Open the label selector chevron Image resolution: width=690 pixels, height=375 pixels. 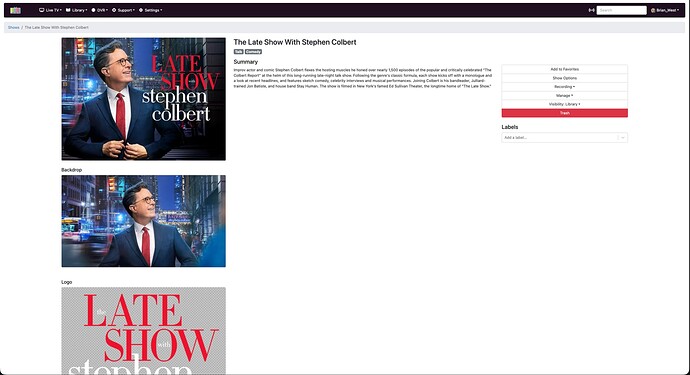(x=623, y=138)
